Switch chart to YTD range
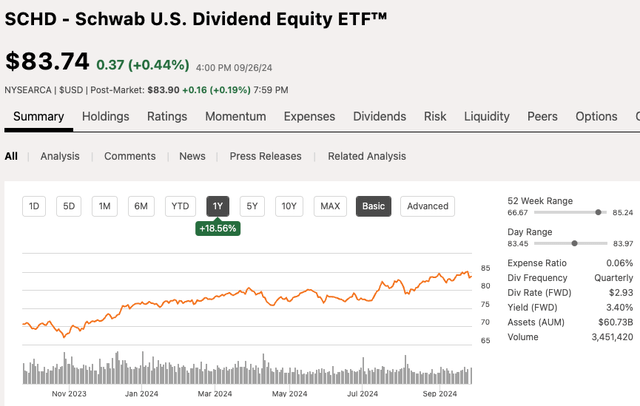 (x=180, y=207)
